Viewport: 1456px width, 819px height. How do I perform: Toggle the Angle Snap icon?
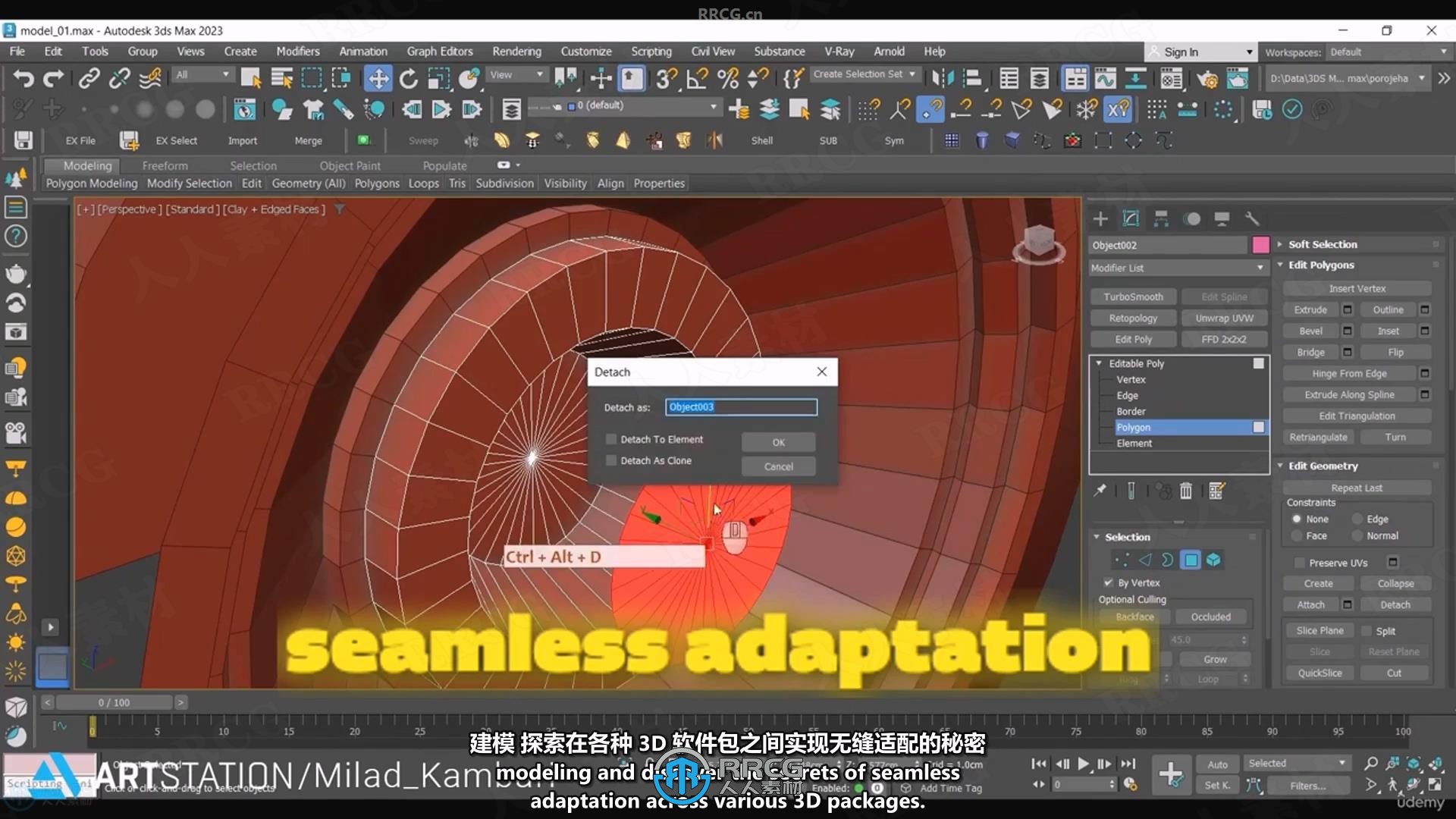coord(697,78)
